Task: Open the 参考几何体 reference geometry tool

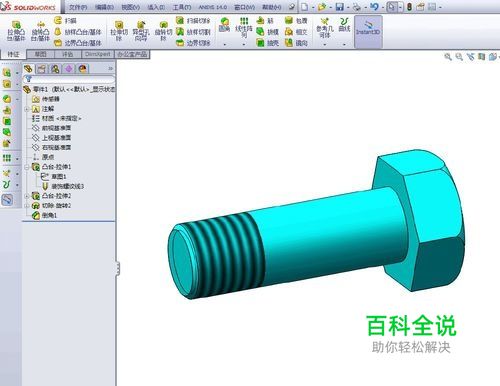Action: tap(325, 27)
